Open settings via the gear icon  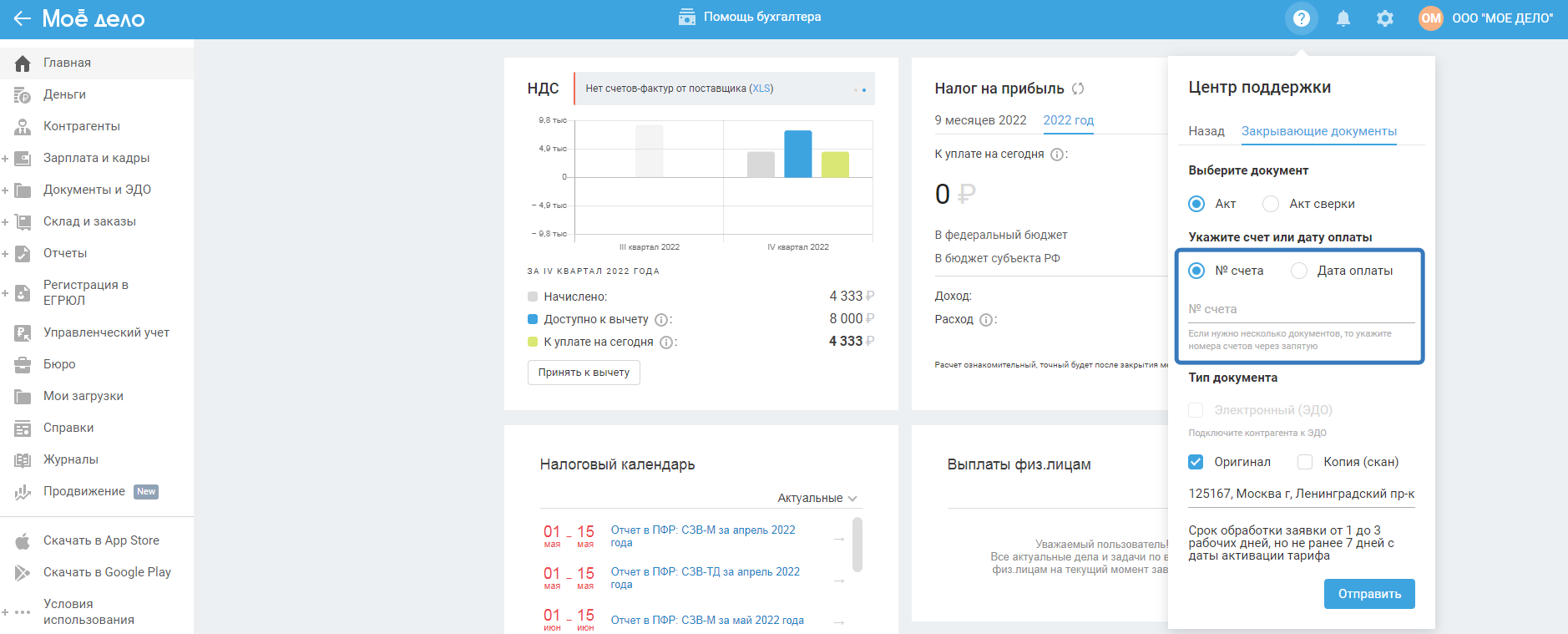click(1384, 18)
